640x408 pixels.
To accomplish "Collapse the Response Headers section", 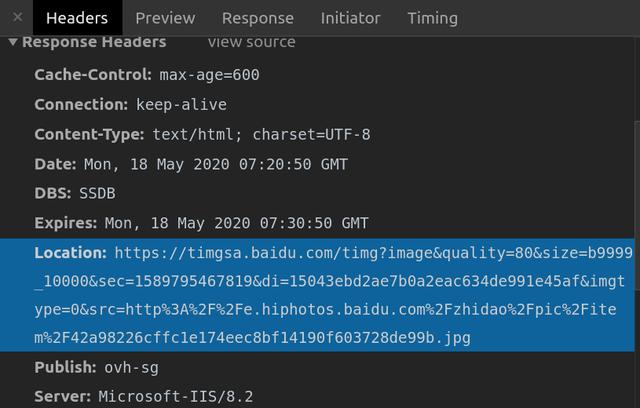I will tap(13, 42).
